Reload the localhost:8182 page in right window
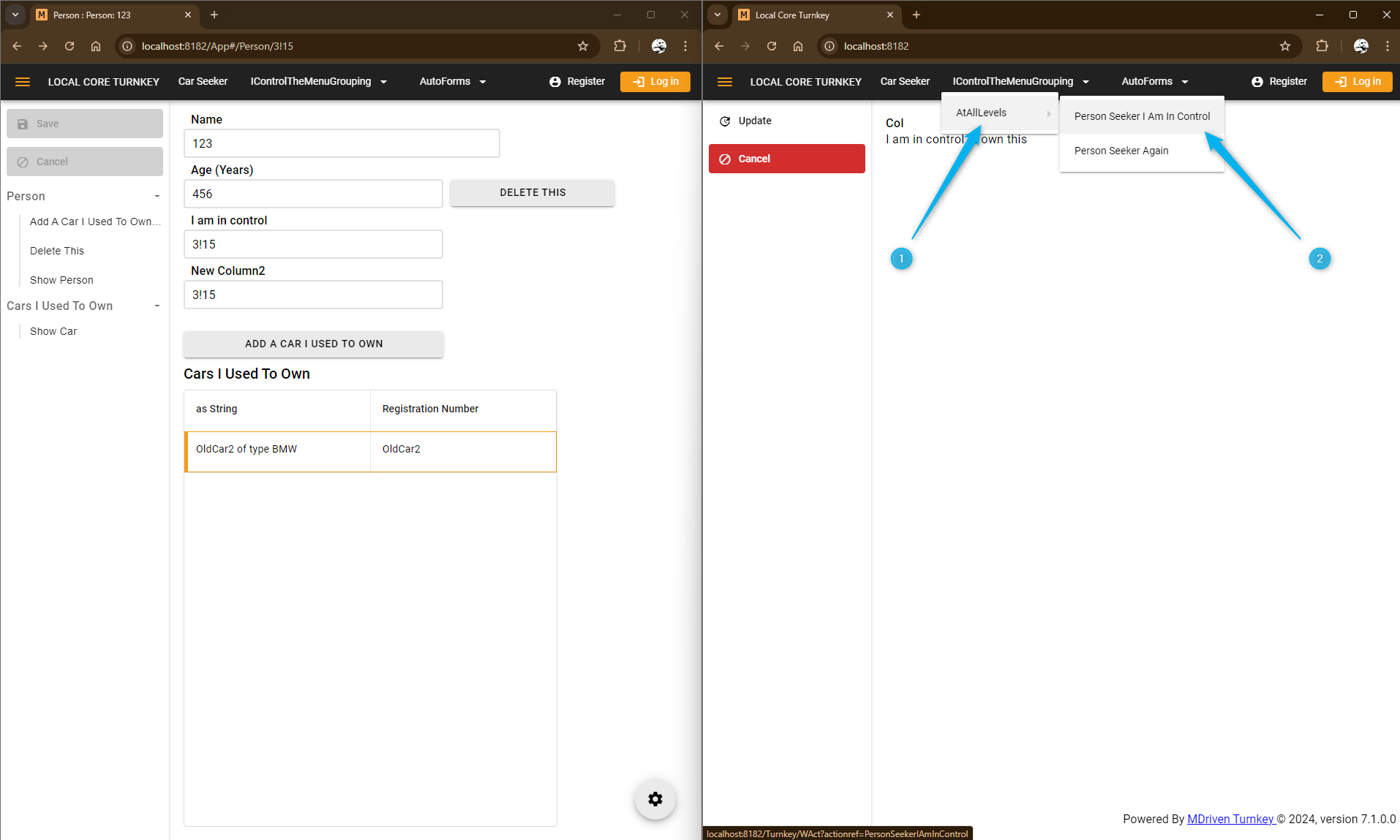Viewport: 1400px width, 840px height. point(771,46)
